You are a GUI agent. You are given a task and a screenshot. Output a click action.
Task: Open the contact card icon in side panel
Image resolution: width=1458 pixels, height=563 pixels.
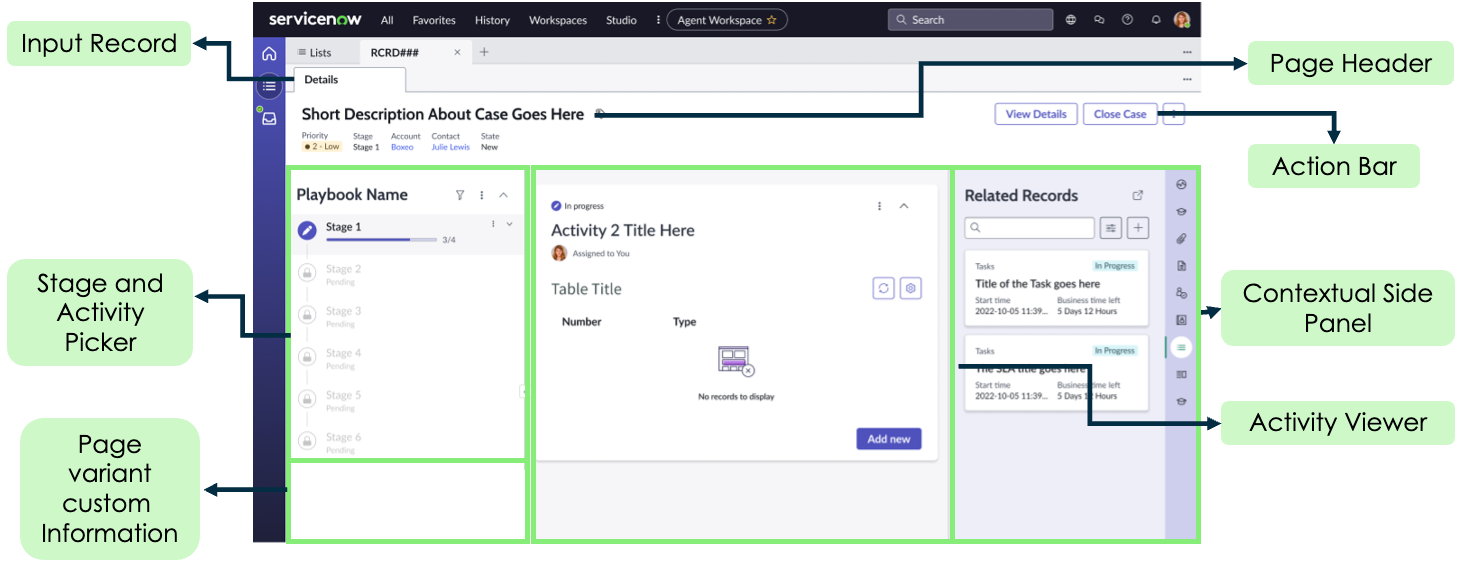pyautogui.click(x=1181, y=320)
